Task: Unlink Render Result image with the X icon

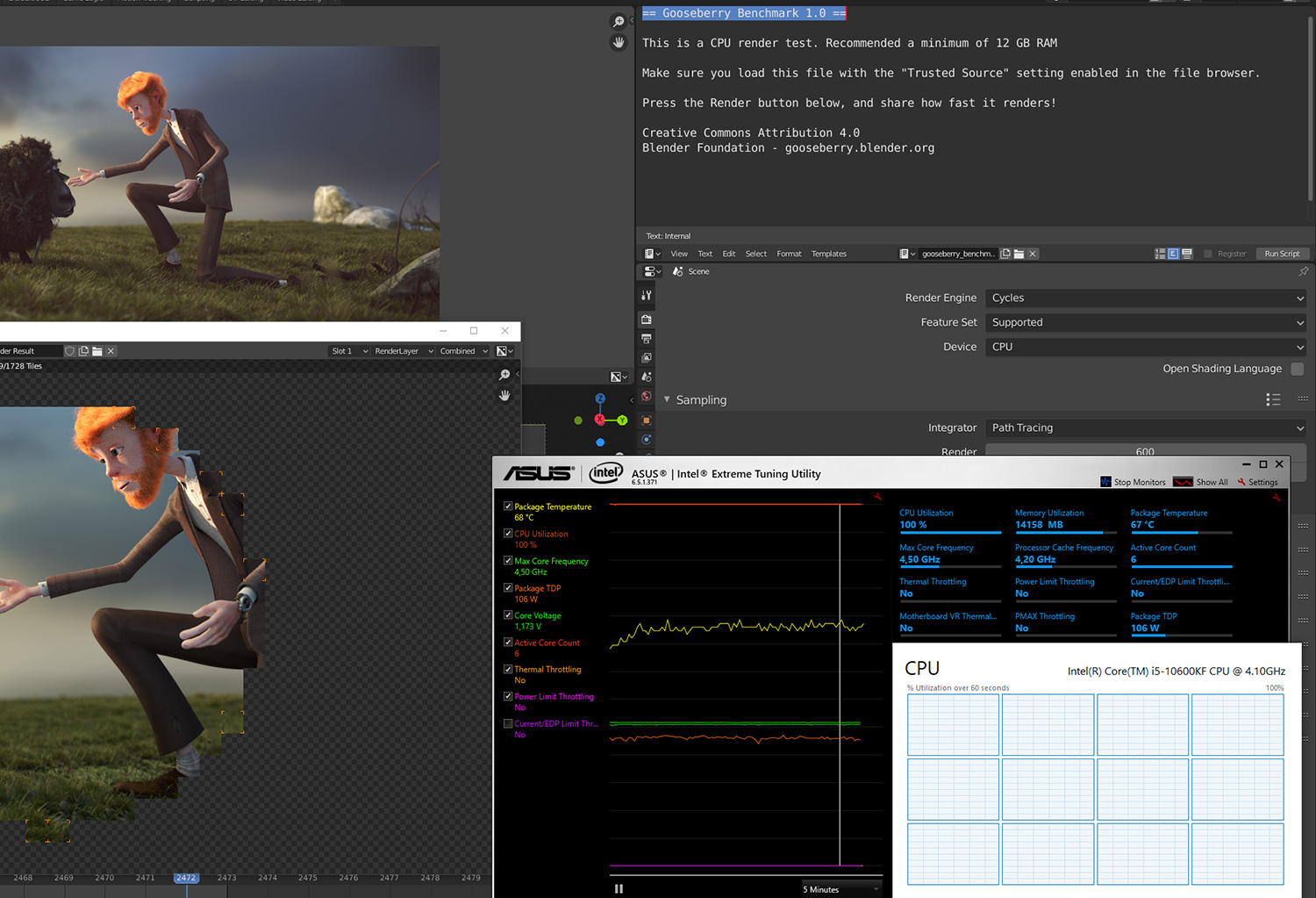Action: (x=111, y=351)
